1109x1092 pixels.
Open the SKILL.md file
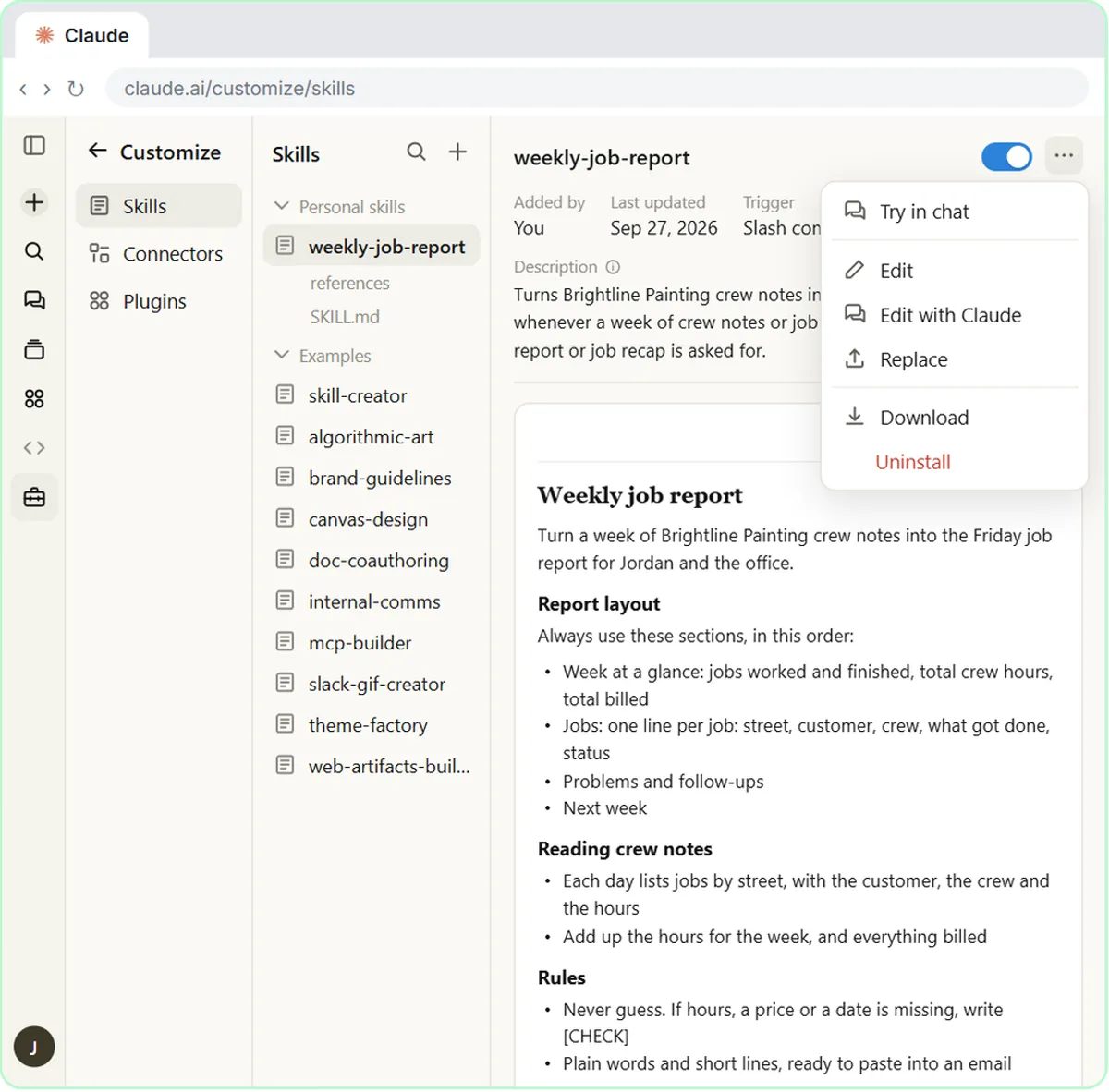345,317
